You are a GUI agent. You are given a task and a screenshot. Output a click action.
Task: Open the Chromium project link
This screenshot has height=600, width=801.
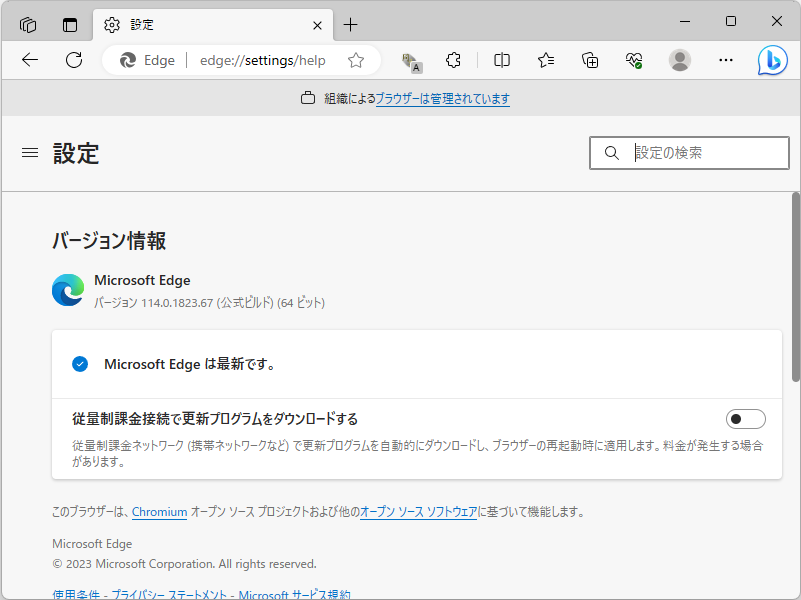[159, 511]
